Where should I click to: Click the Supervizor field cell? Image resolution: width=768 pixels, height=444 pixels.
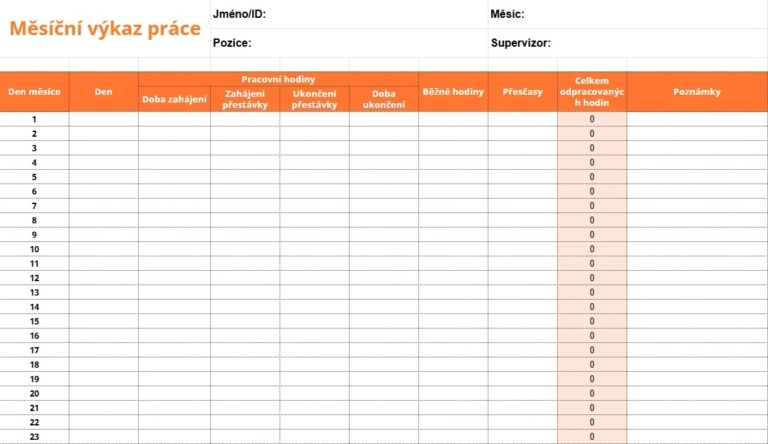pyautogui.click(x=627, y=43)
